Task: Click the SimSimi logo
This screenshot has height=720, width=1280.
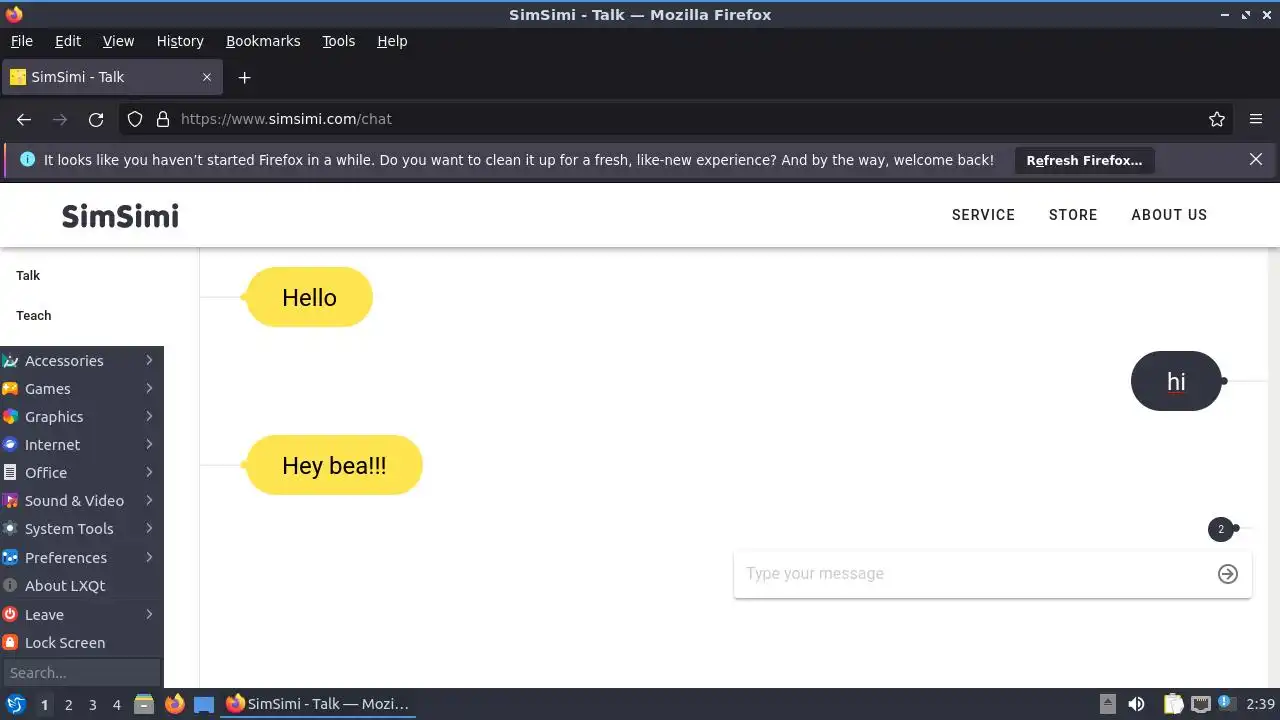Action: pyautogui.click(x=120, y=215)
